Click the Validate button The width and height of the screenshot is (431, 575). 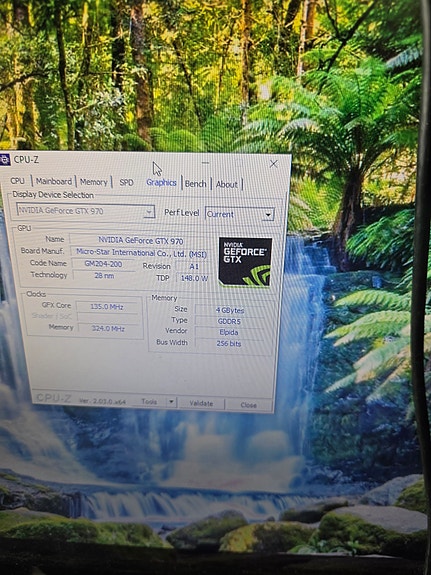[x=201, y=403]
